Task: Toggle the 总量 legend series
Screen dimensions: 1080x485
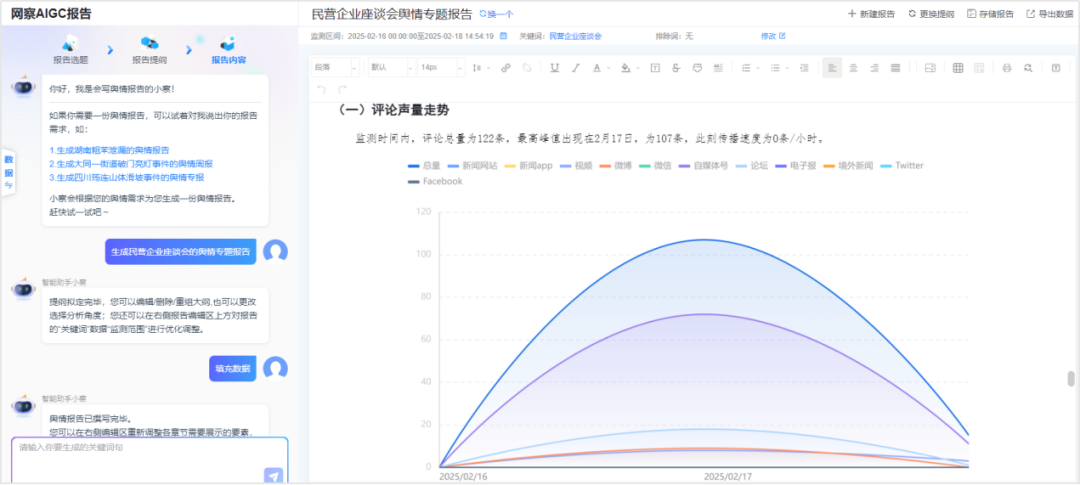Action: (x=424, y=165)
